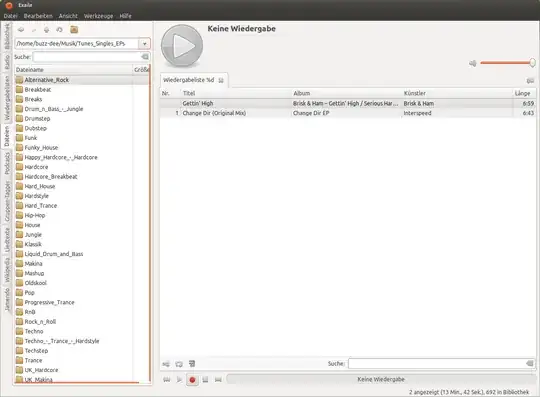
Task: Sort by the Album column header
Action: pos(346,93)
